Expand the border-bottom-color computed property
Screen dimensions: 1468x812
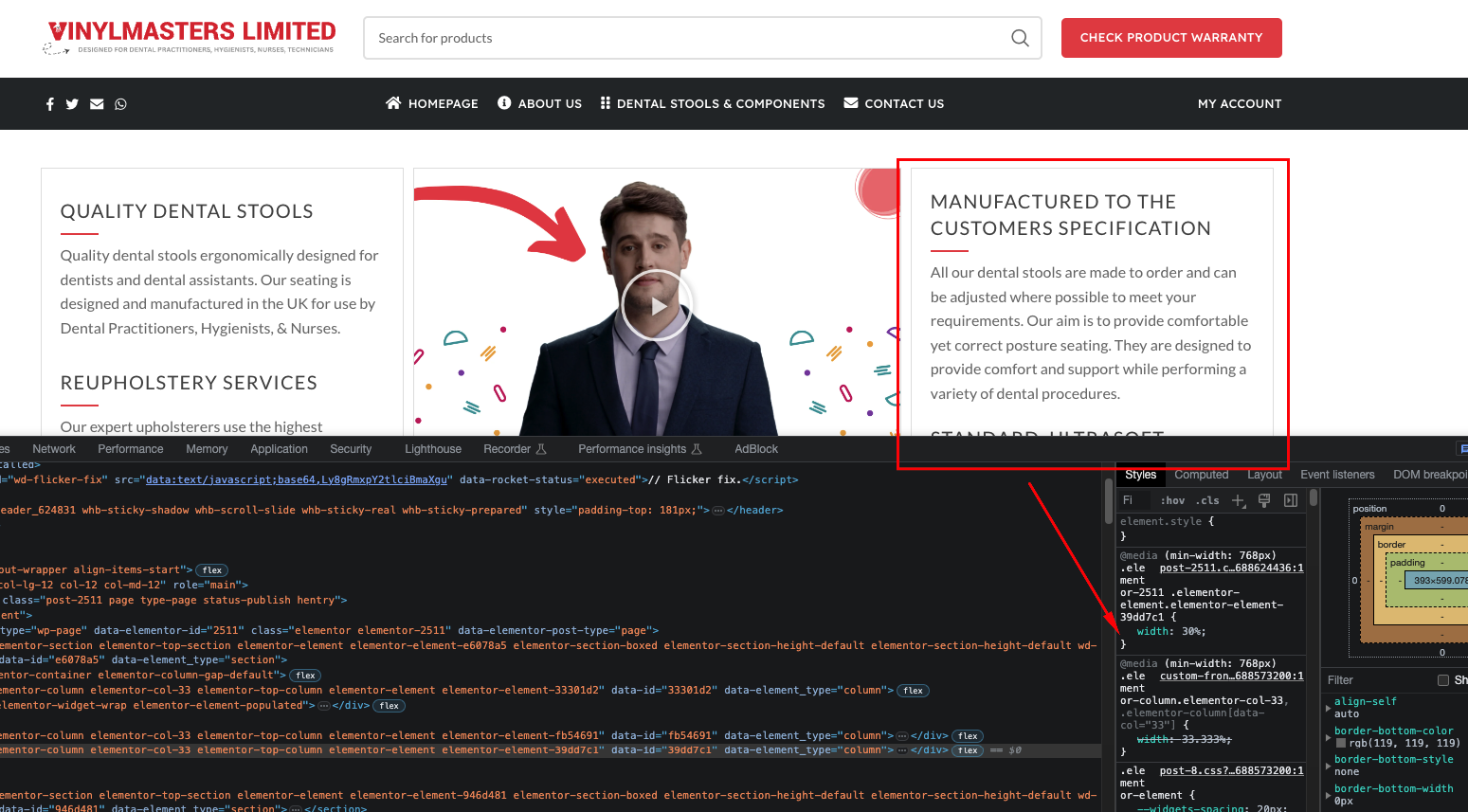(x=1328, y=737)
